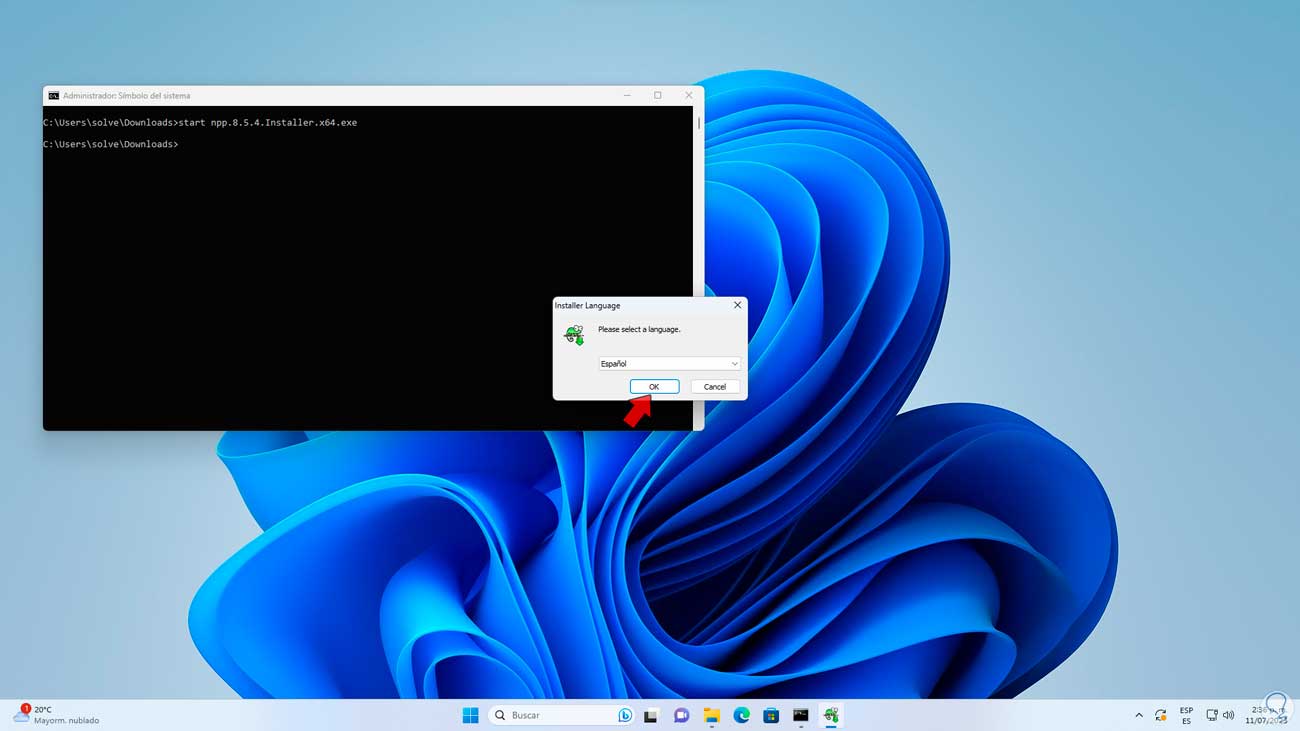This screenshot has width=1300, height=731.
Task: Open File Explorer from the taskbar
Action: click(x=711, y=715)
